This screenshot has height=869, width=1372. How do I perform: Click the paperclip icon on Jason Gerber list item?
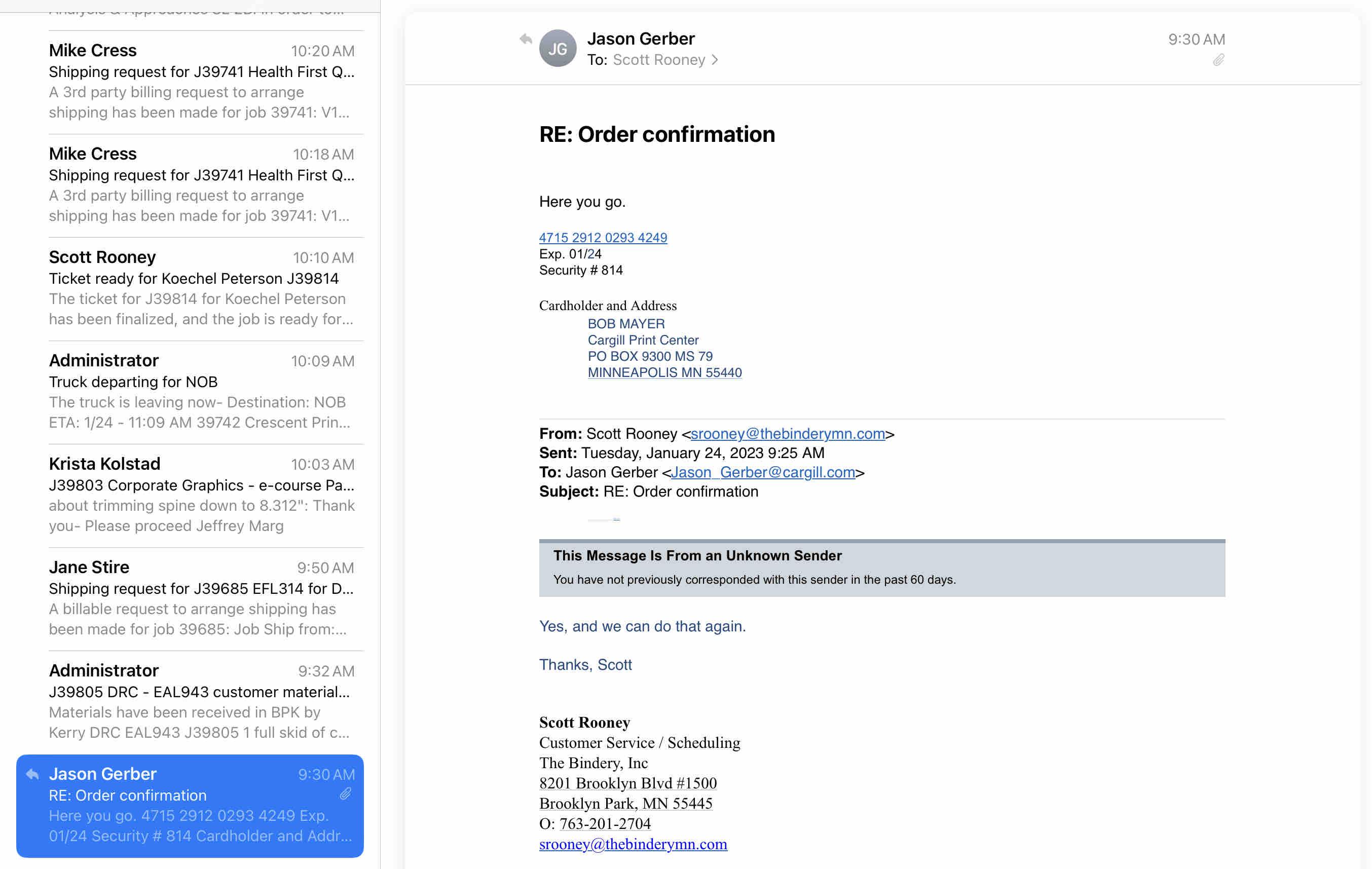(345, 794)
